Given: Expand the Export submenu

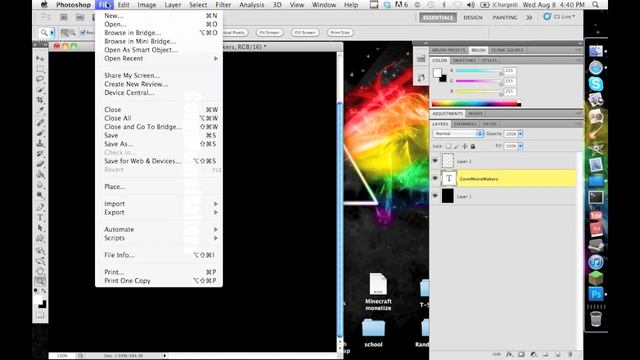Looking at the screenshot, I should (x=159, y=212).
